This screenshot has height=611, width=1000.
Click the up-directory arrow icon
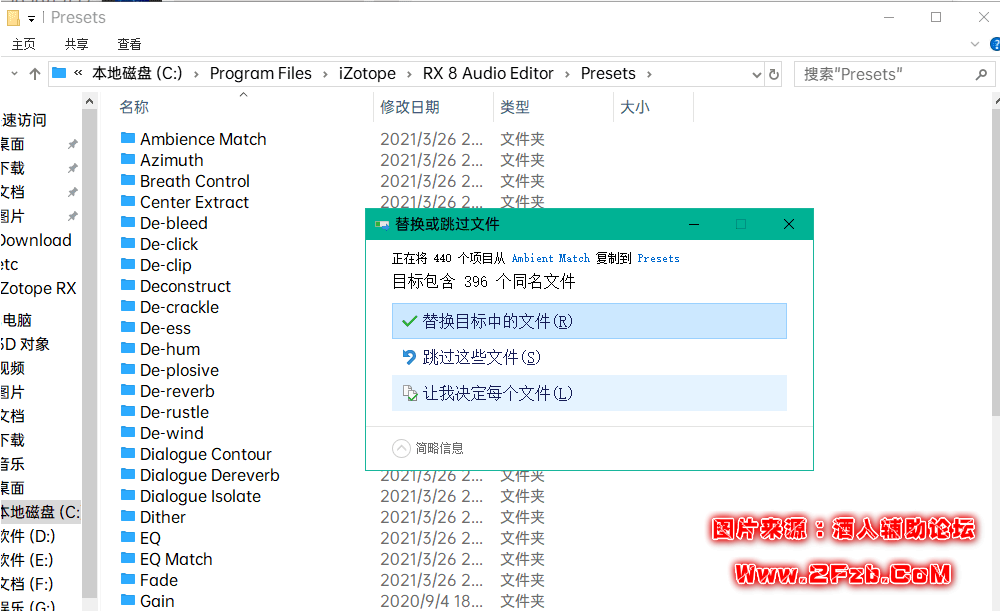35,74
